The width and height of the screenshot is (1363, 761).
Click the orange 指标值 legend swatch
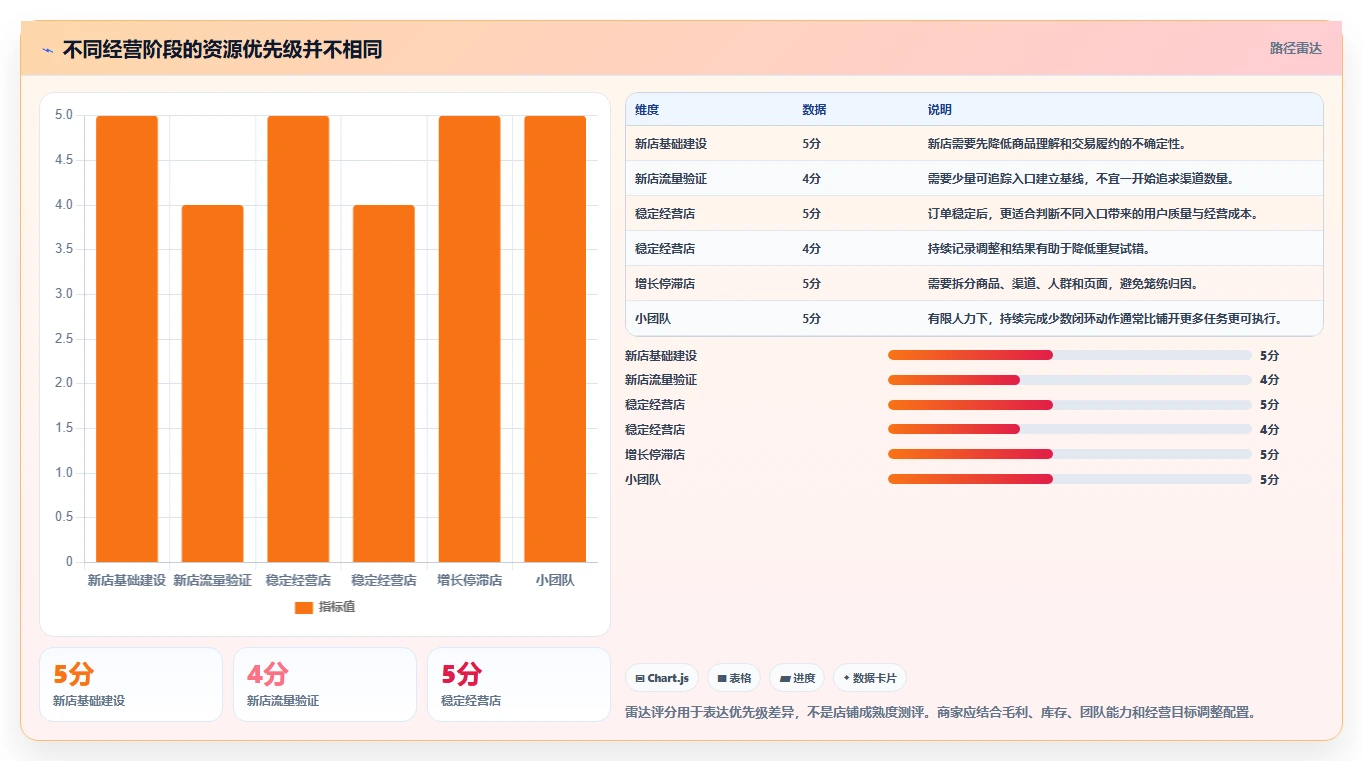(304, 608)
